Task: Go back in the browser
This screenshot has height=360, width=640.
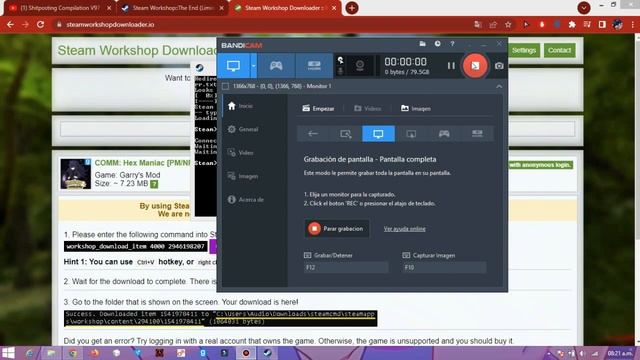Action: coord(10,24)
